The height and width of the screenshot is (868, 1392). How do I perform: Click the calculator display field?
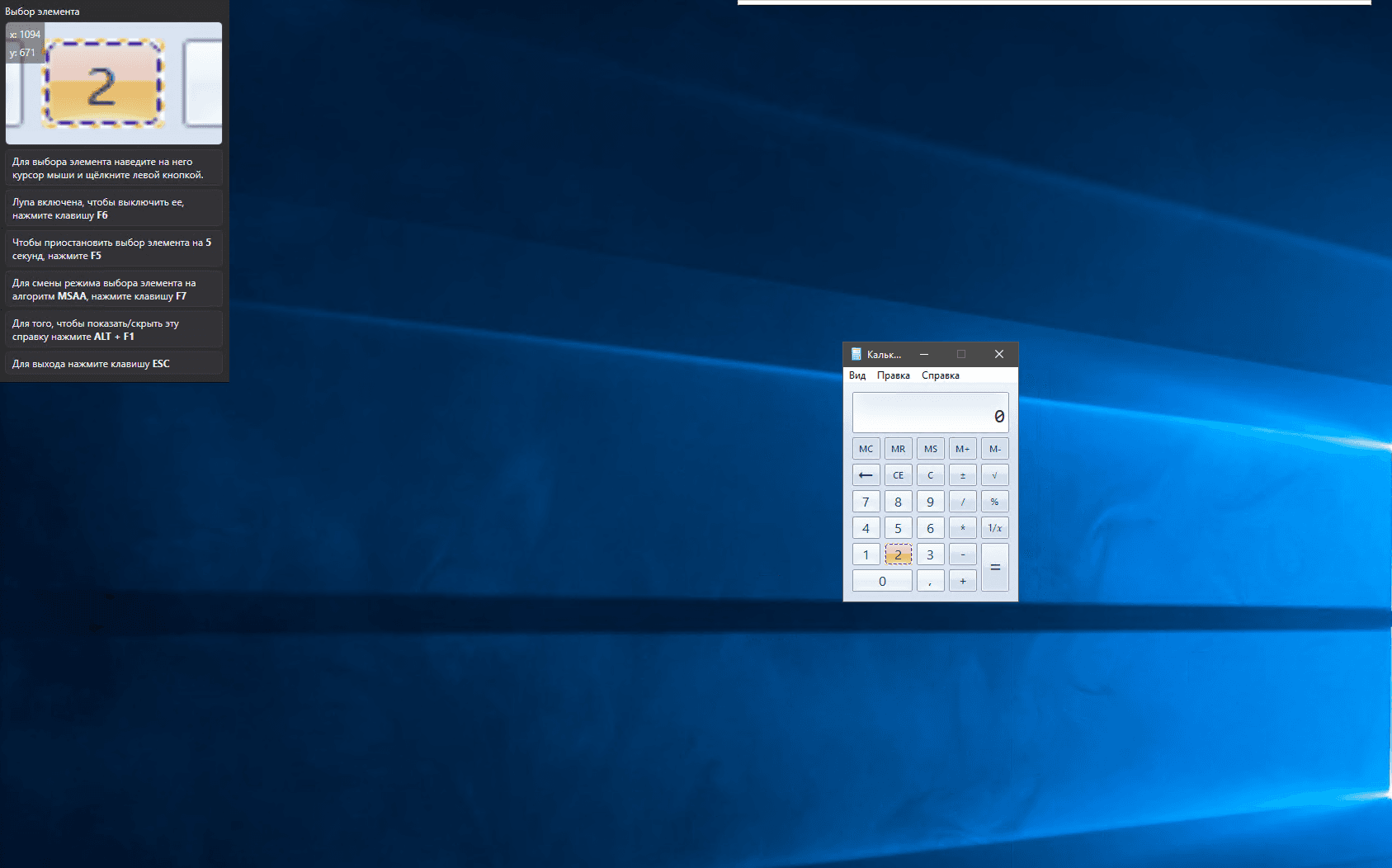click(x=930, y=413)
